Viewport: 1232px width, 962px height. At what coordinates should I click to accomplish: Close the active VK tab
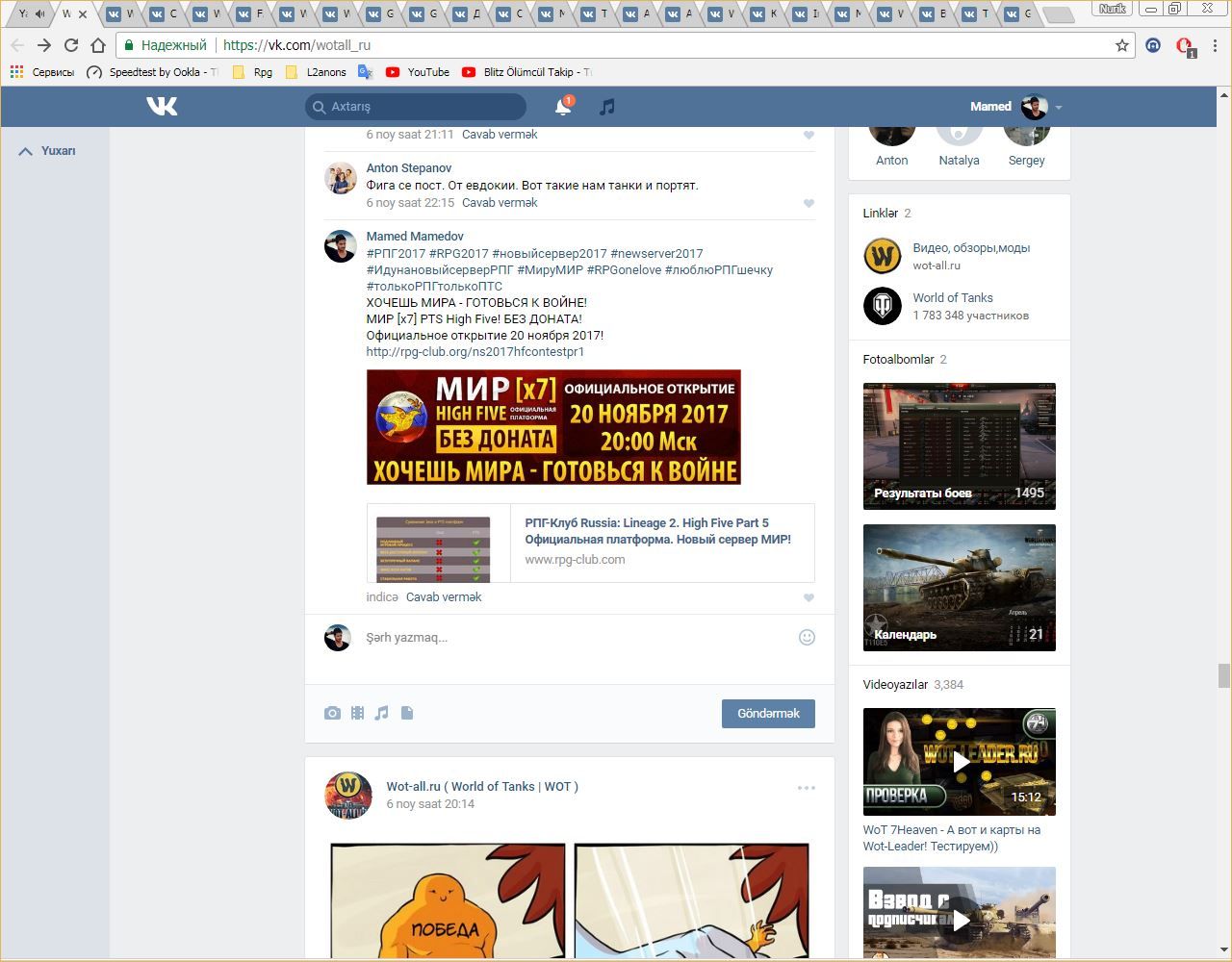83,13
